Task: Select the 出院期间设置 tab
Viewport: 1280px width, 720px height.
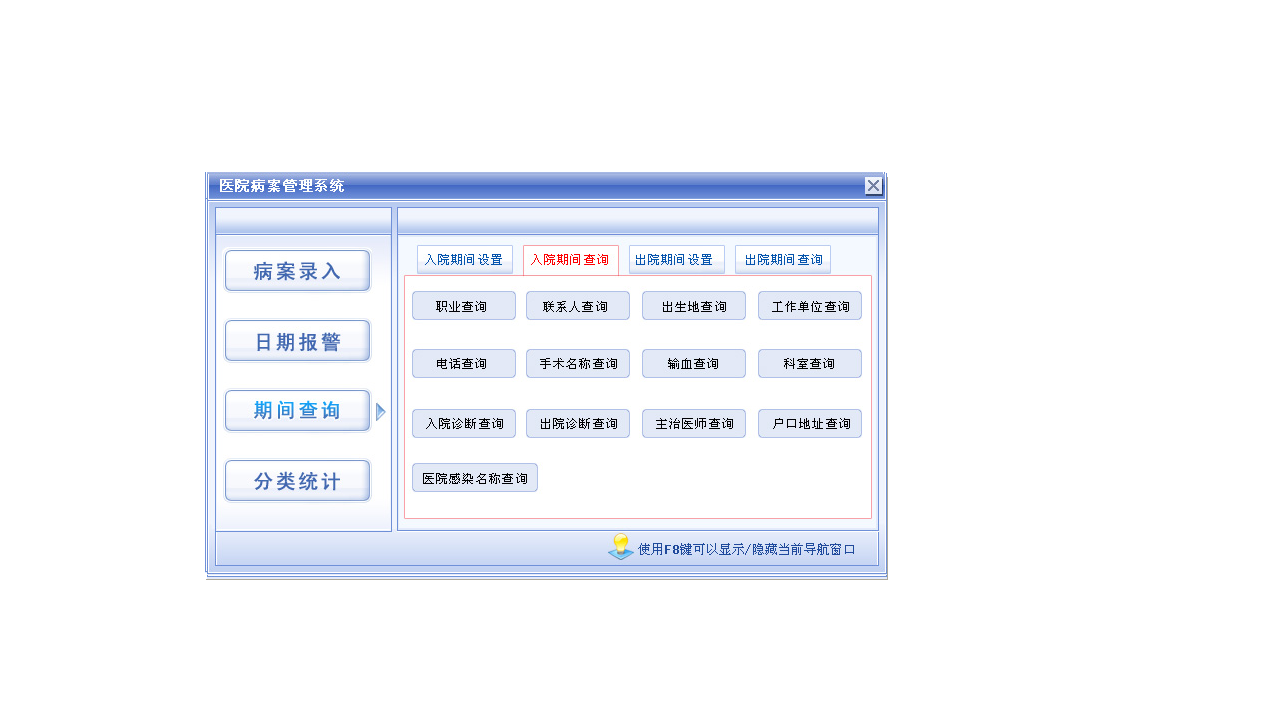Action: point(677,258)
